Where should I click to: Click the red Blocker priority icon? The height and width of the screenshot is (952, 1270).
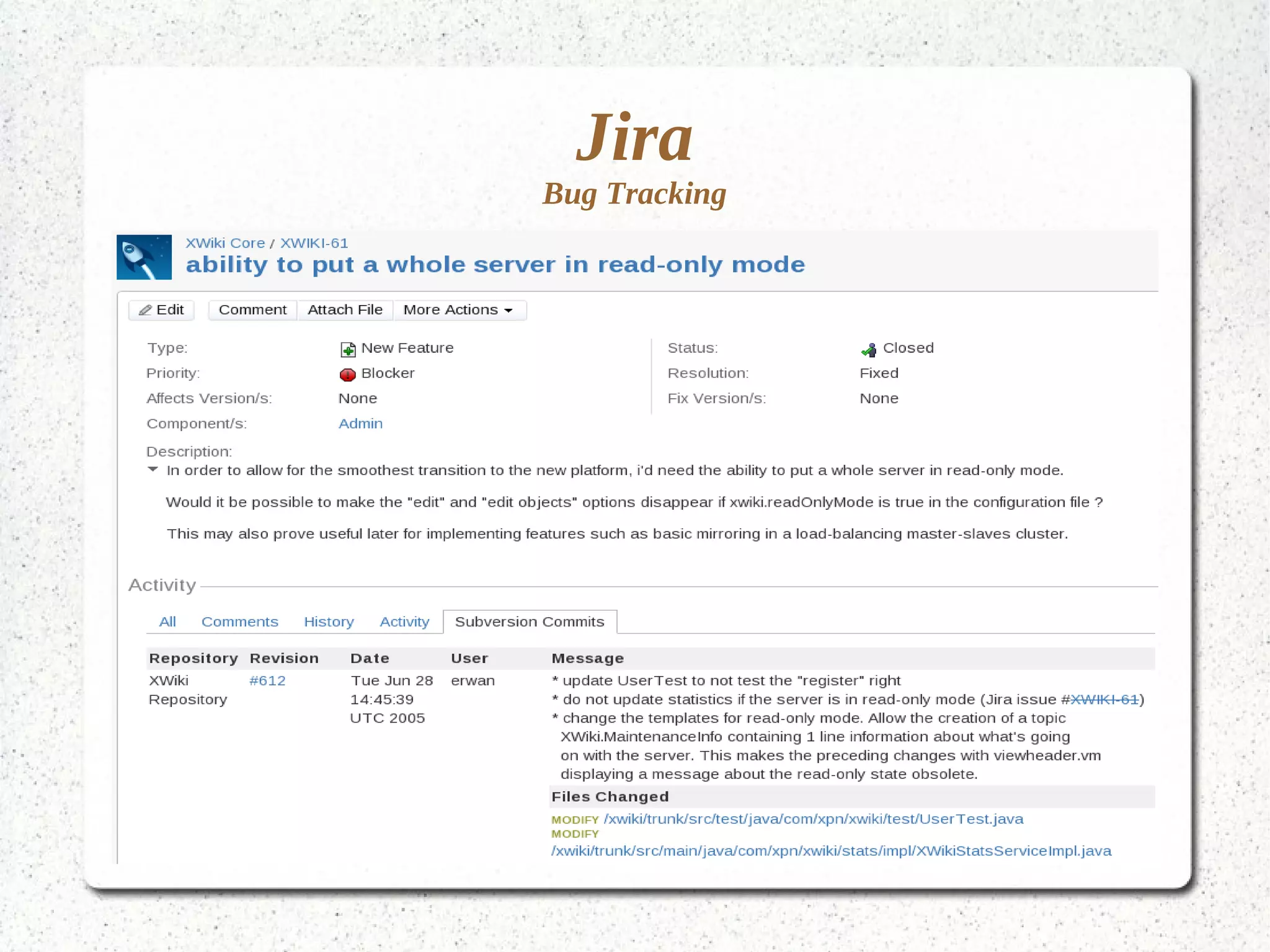tap(347, 374)
